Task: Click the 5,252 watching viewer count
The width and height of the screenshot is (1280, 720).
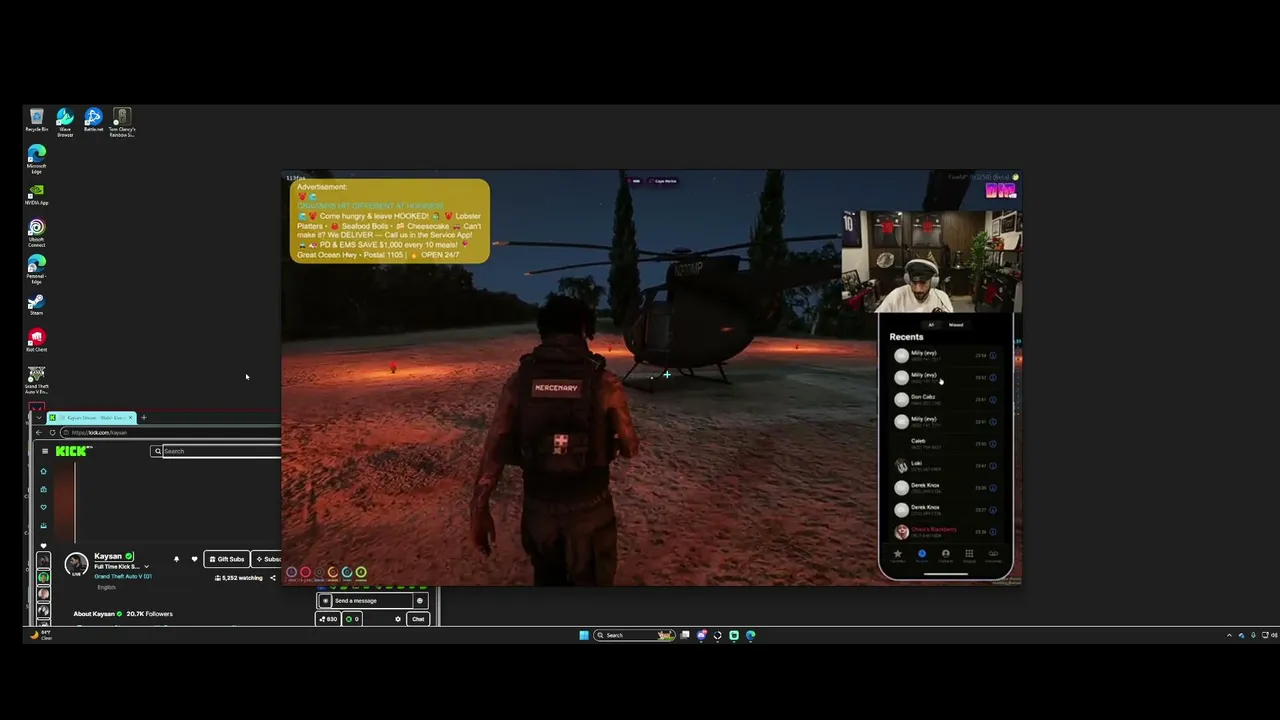Action: (x=239, y=578)
